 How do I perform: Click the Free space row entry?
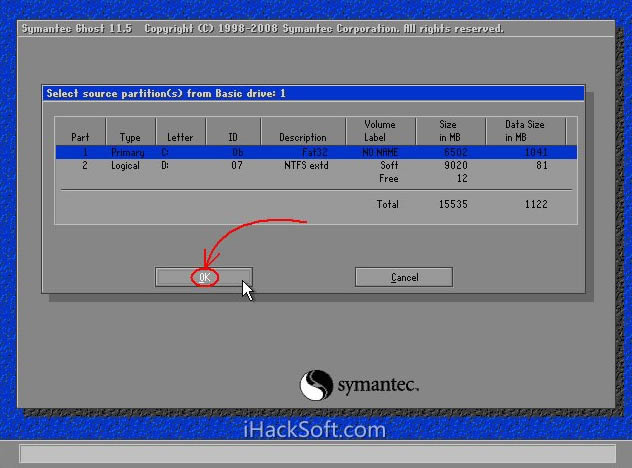point(423,178)
